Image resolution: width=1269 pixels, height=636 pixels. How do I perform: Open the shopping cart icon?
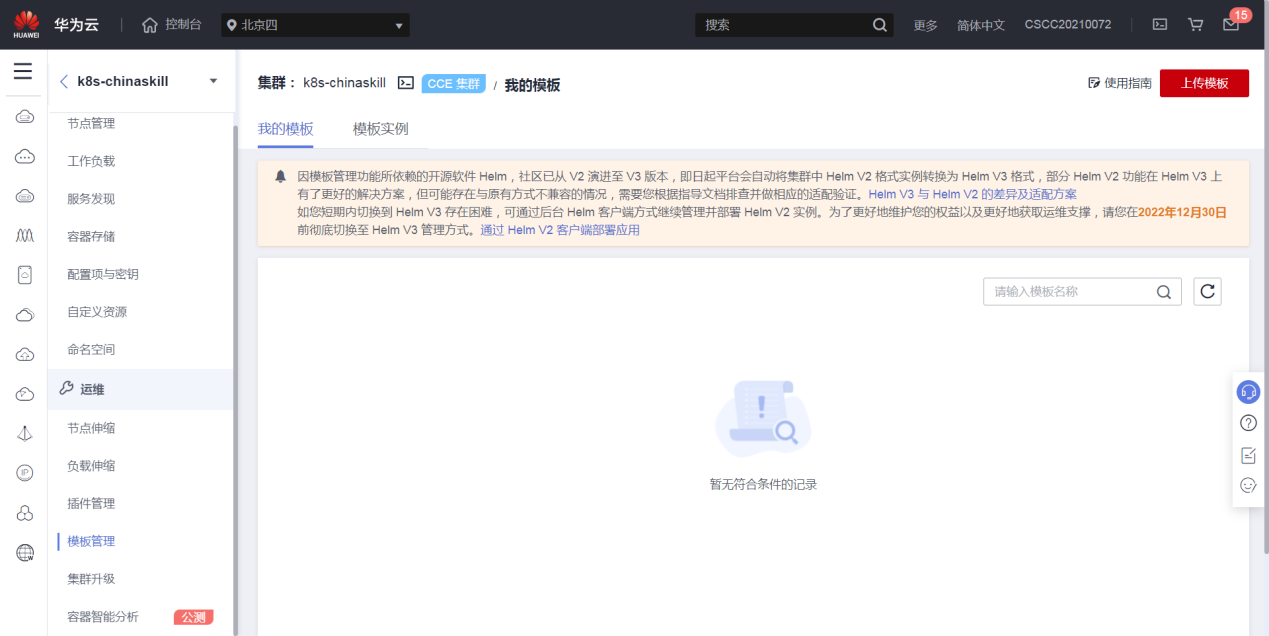1195,25
